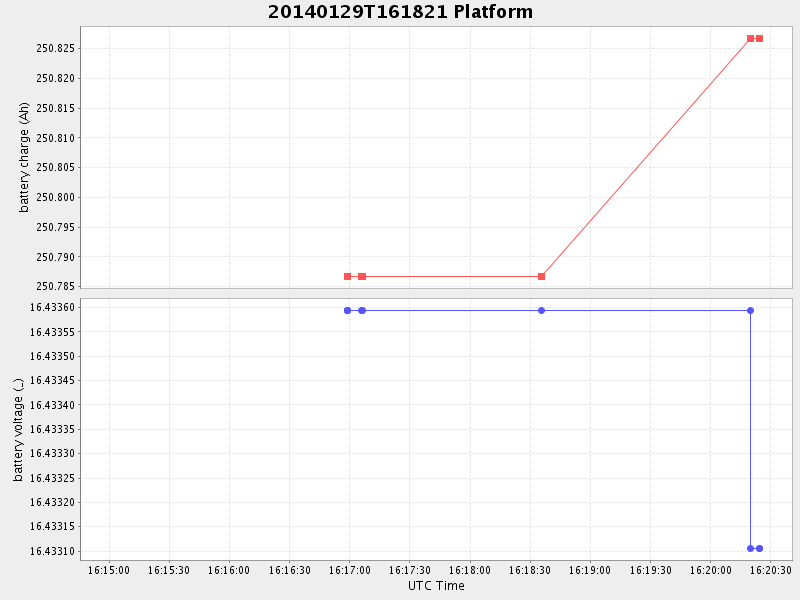Select blue circle marker near 16:18:35
This screenshot has height=600, width=800.
point(541,310)
